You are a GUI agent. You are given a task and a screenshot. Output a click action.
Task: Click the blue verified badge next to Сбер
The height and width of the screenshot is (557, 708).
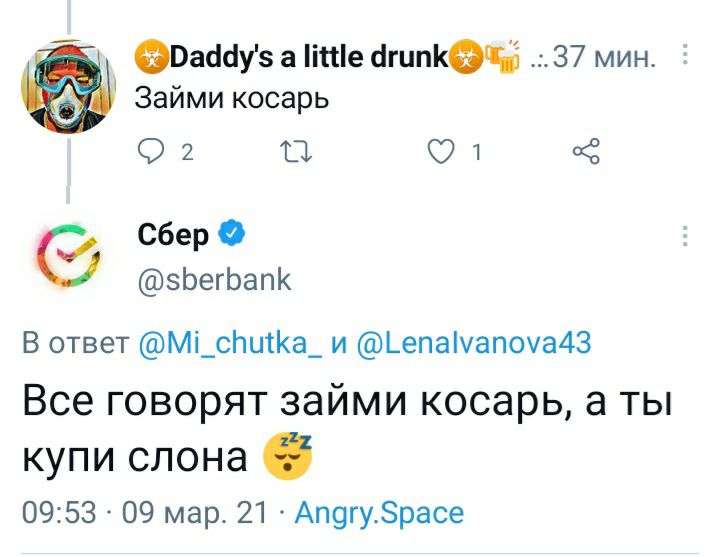click(x=231, y=234)
